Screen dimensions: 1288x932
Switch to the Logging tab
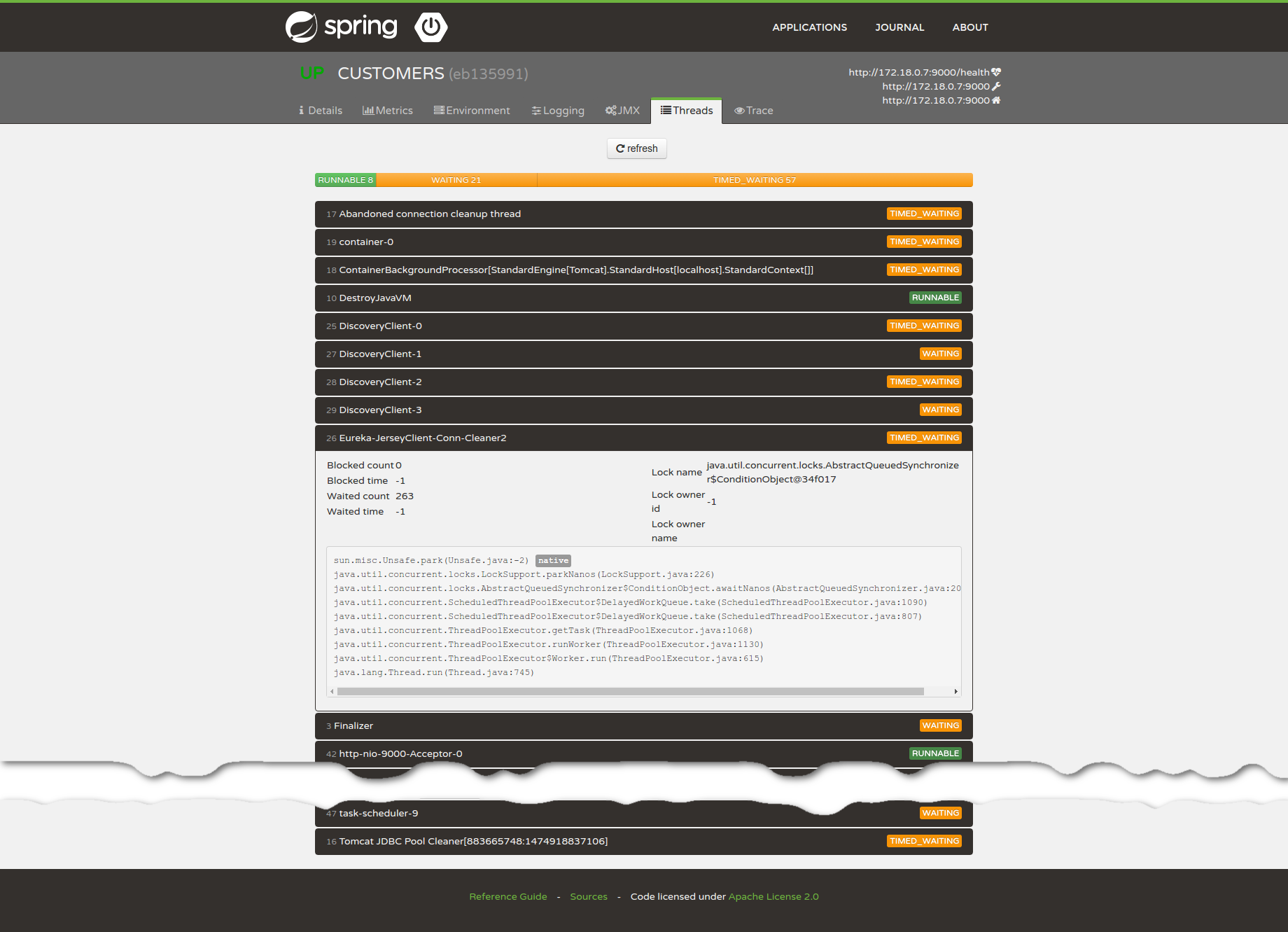point(557,111)
